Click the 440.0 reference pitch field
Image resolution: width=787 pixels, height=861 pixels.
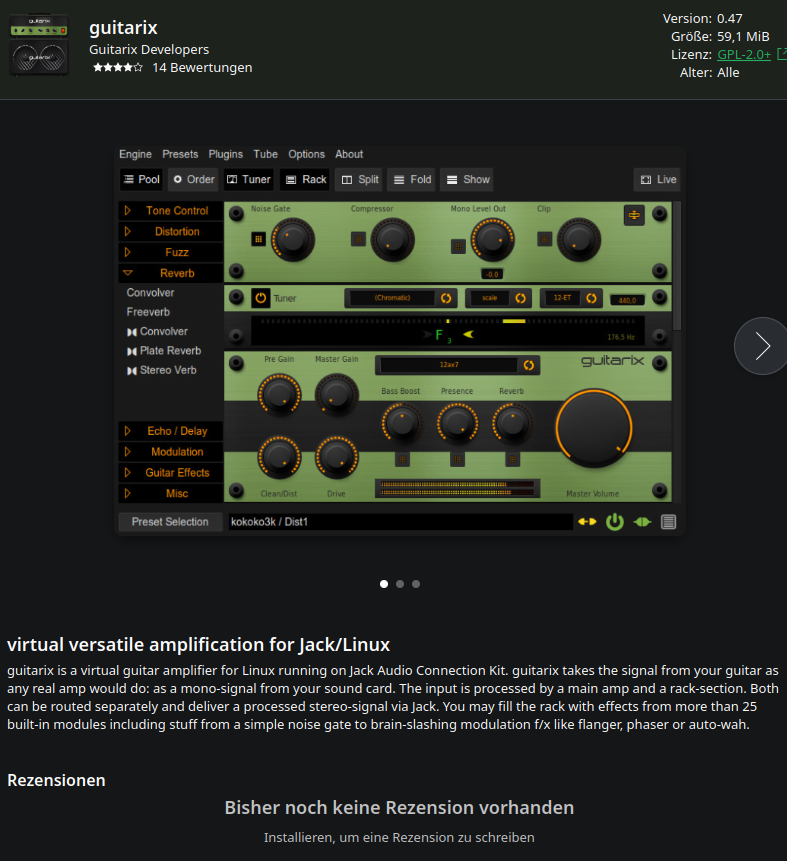627,300
